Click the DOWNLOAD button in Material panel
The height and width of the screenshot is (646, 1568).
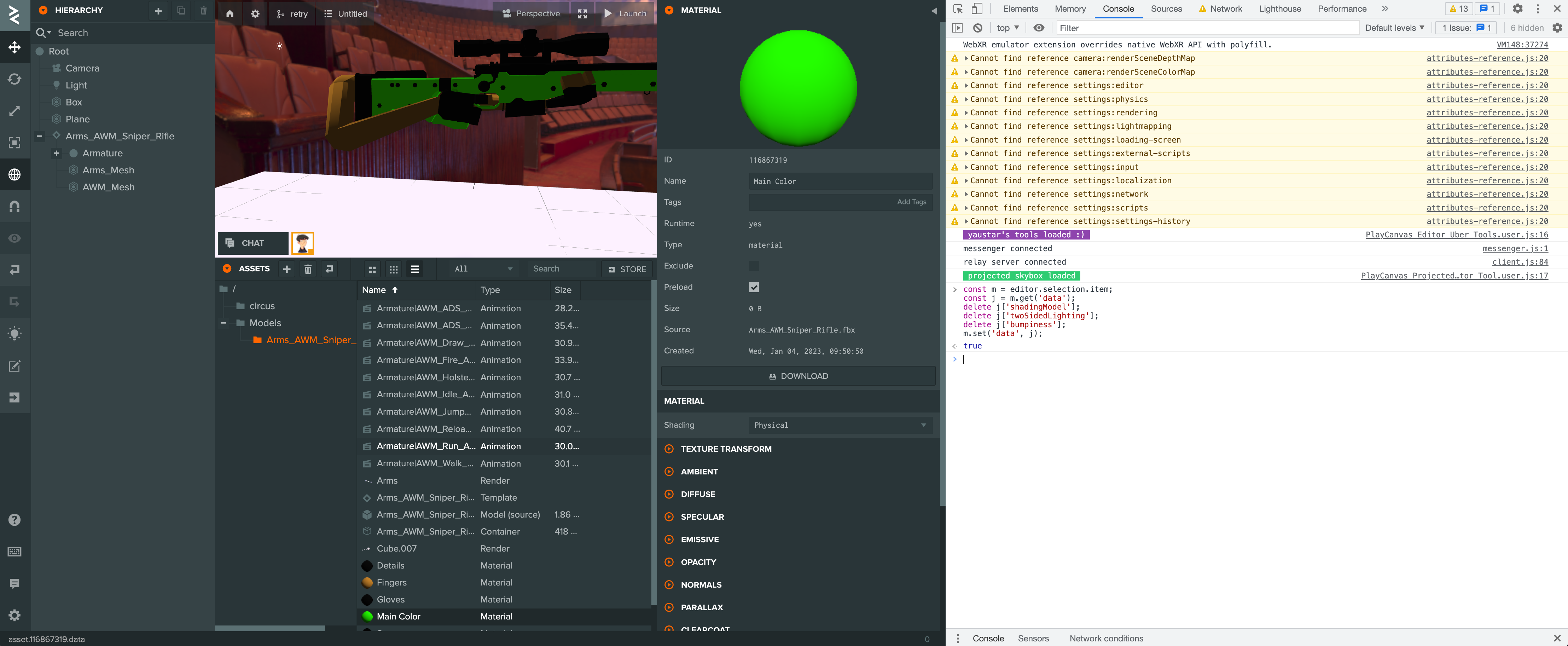pos(798,376)
